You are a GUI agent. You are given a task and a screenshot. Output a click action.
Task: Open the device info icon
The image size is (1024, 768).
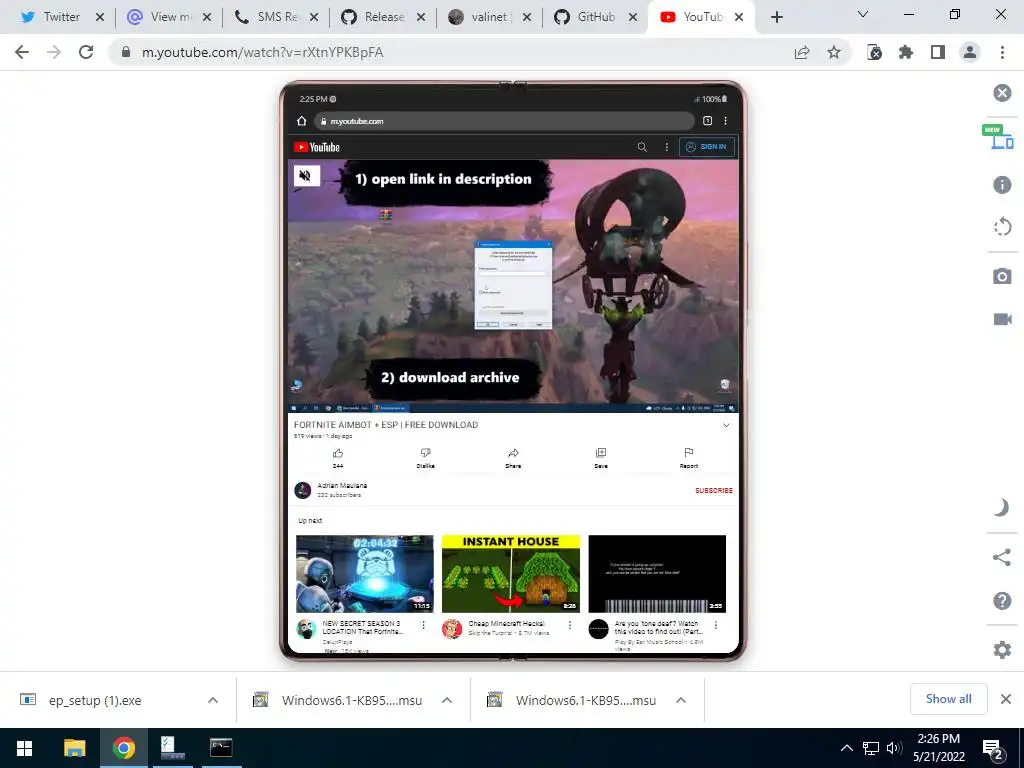tap(1002, 185)
